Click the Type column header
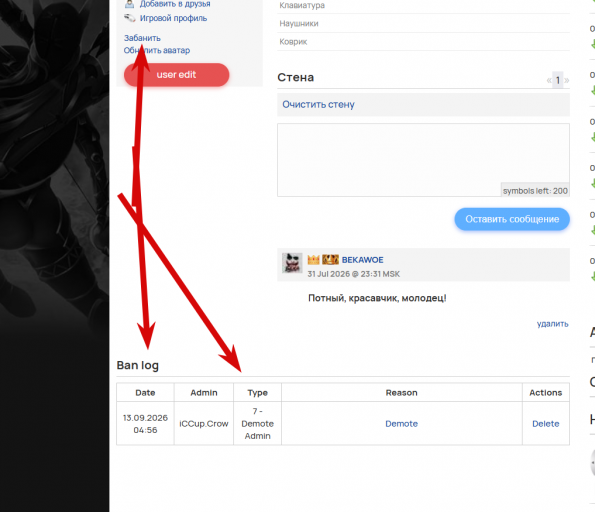The width and height of the screenshot is (595, 512). 258,392
